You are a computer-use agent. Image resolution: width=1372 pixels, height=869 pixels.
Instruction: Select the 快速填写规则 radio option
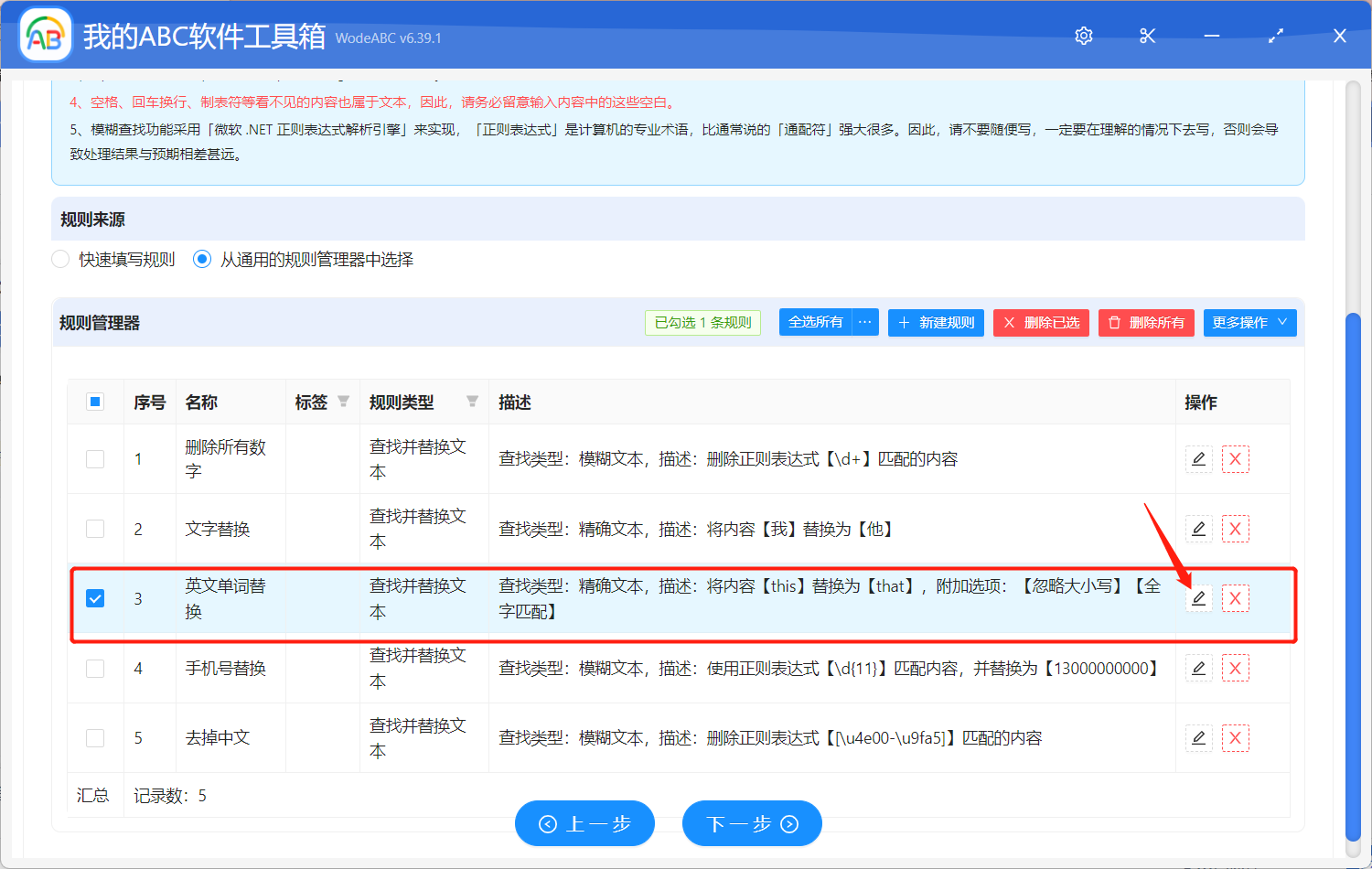(x=59, y=259)
